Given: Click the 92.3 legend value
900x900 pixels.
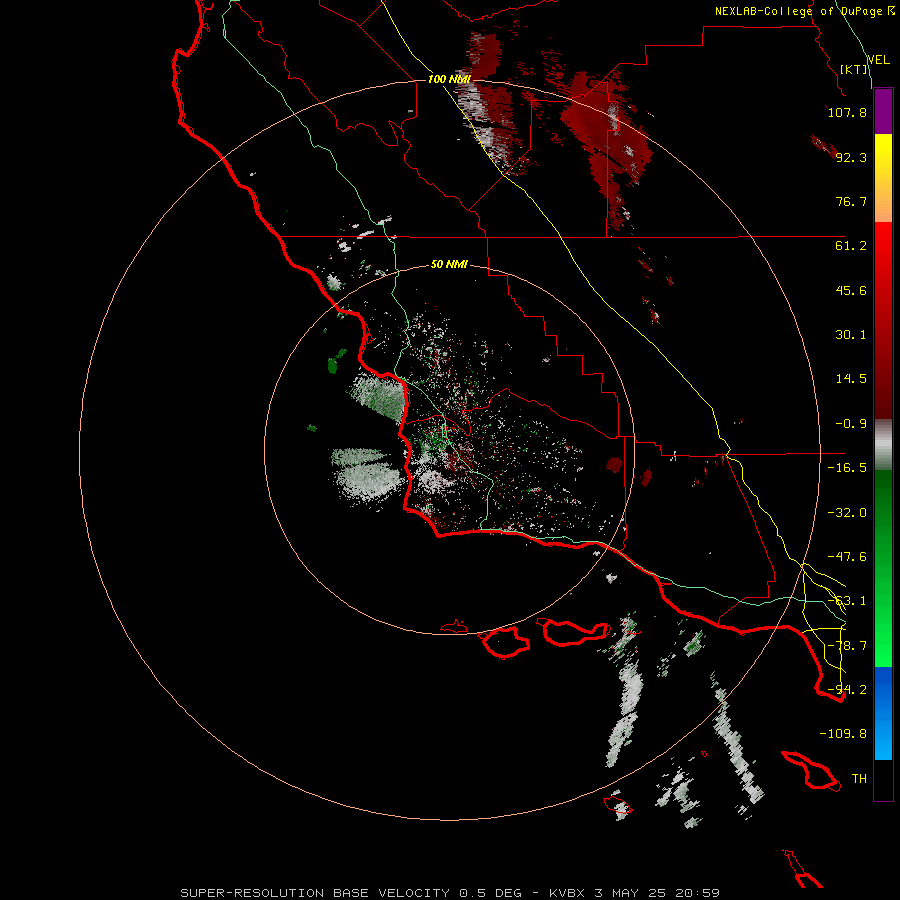Looking at the screenshot, I should [851, 157].
